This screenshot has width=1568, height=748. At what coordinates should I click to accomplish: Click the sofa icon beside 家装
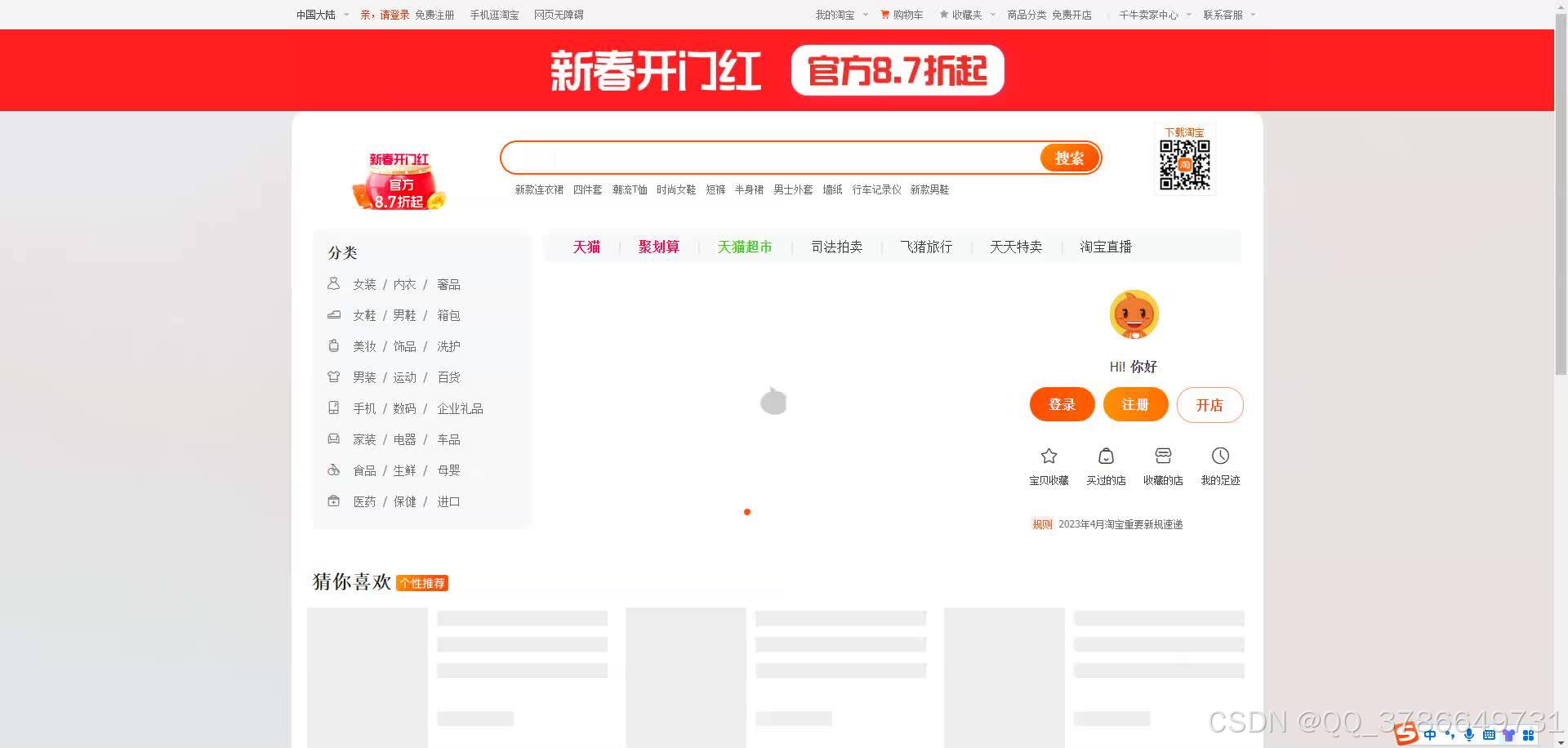click(x=333, y=439)
